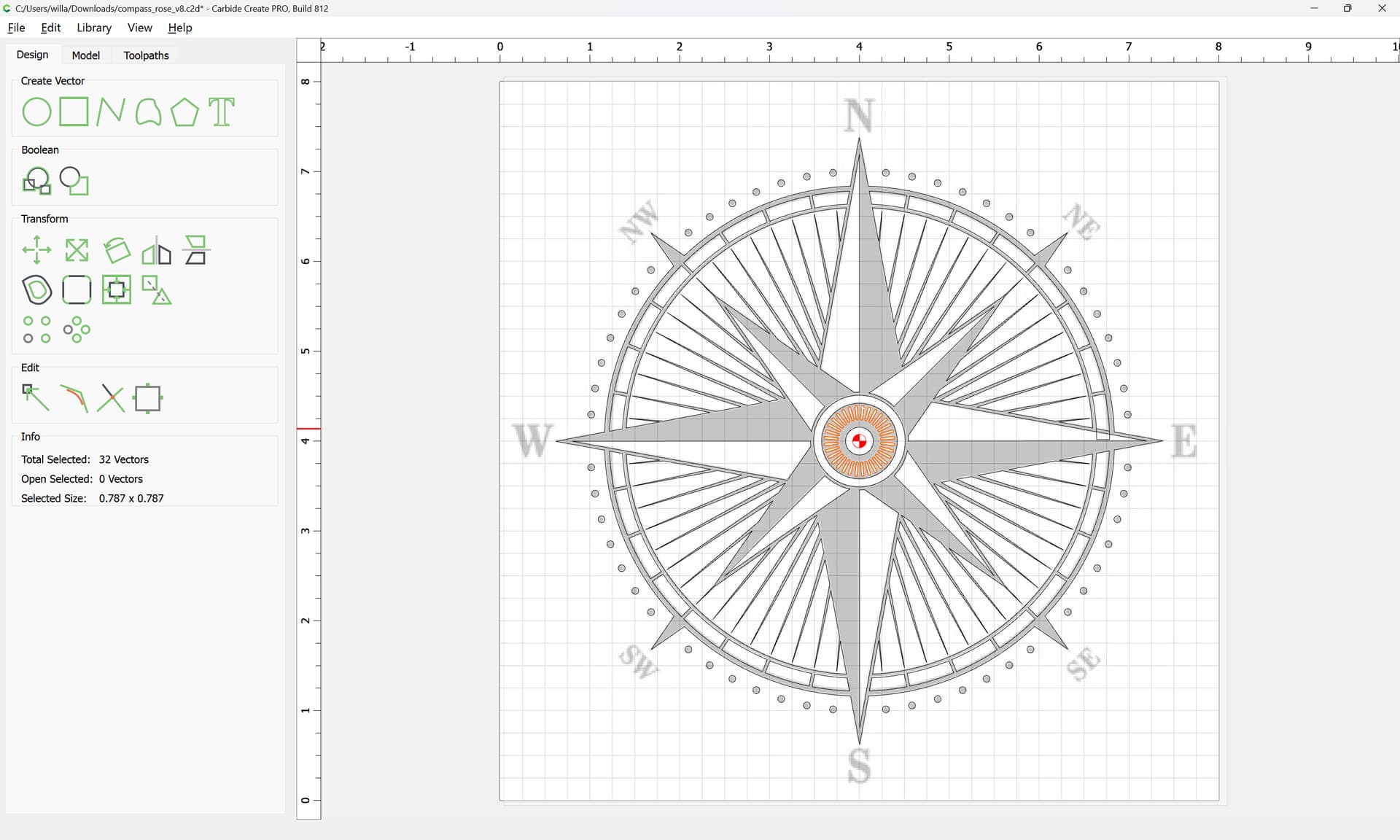
Task: Select the Create Curve tool
Action: coord(148,112)
